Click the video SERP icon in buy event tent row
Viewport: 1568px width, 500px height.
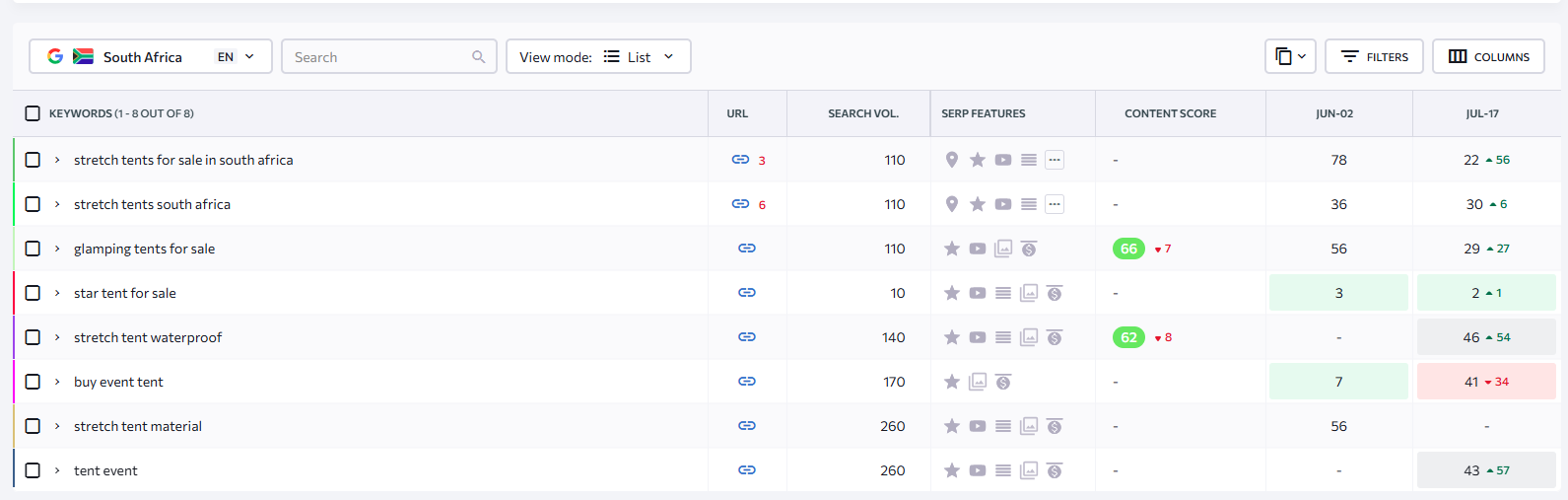tap(978, 382)
